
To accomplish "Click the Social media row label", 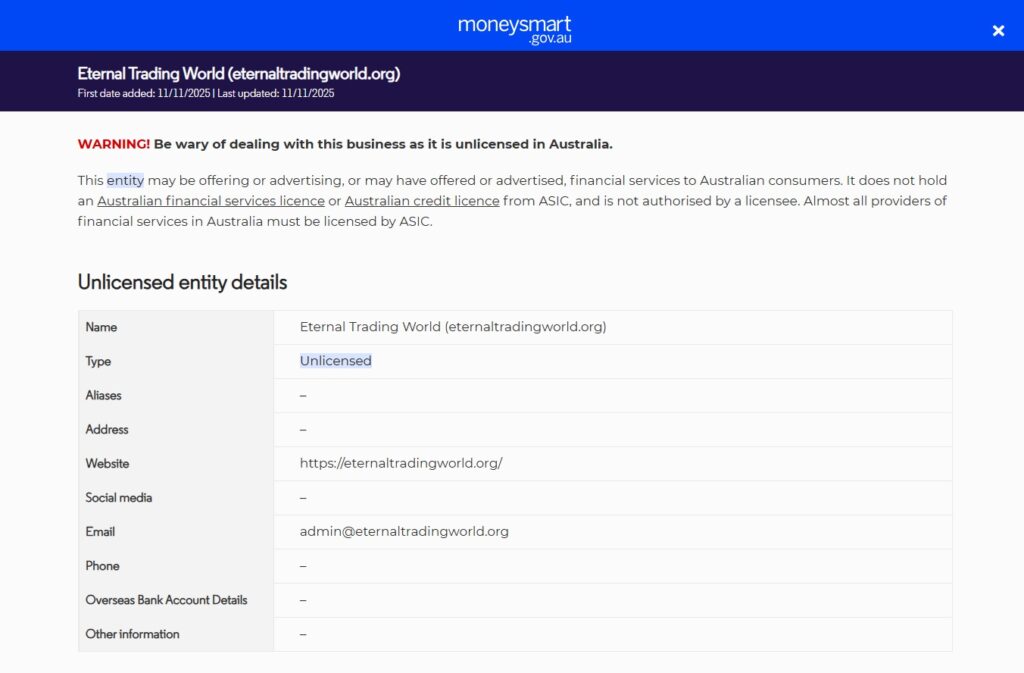I will tap(119, 497).
